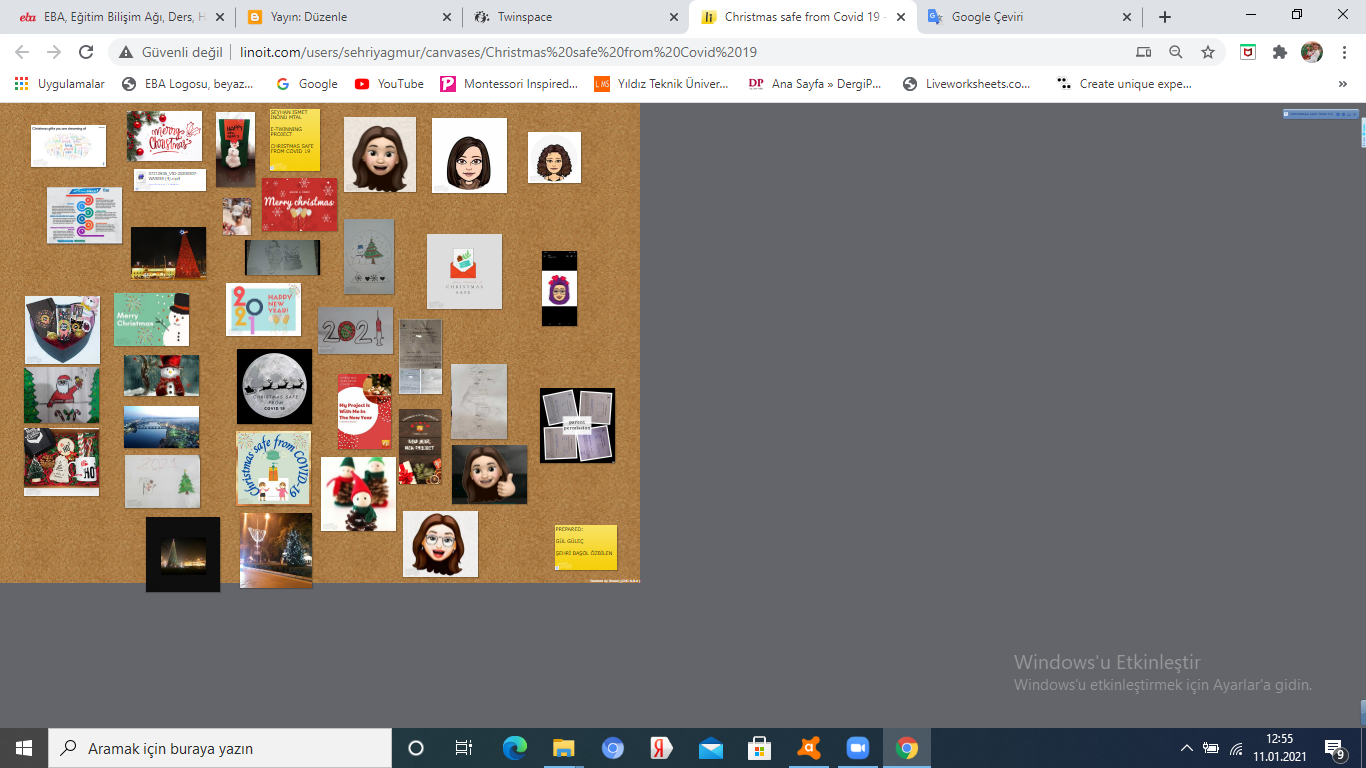1366x768 pixels.
Task: Open the hand-drawn Santa window photo
Action: [x=61, y=396]
